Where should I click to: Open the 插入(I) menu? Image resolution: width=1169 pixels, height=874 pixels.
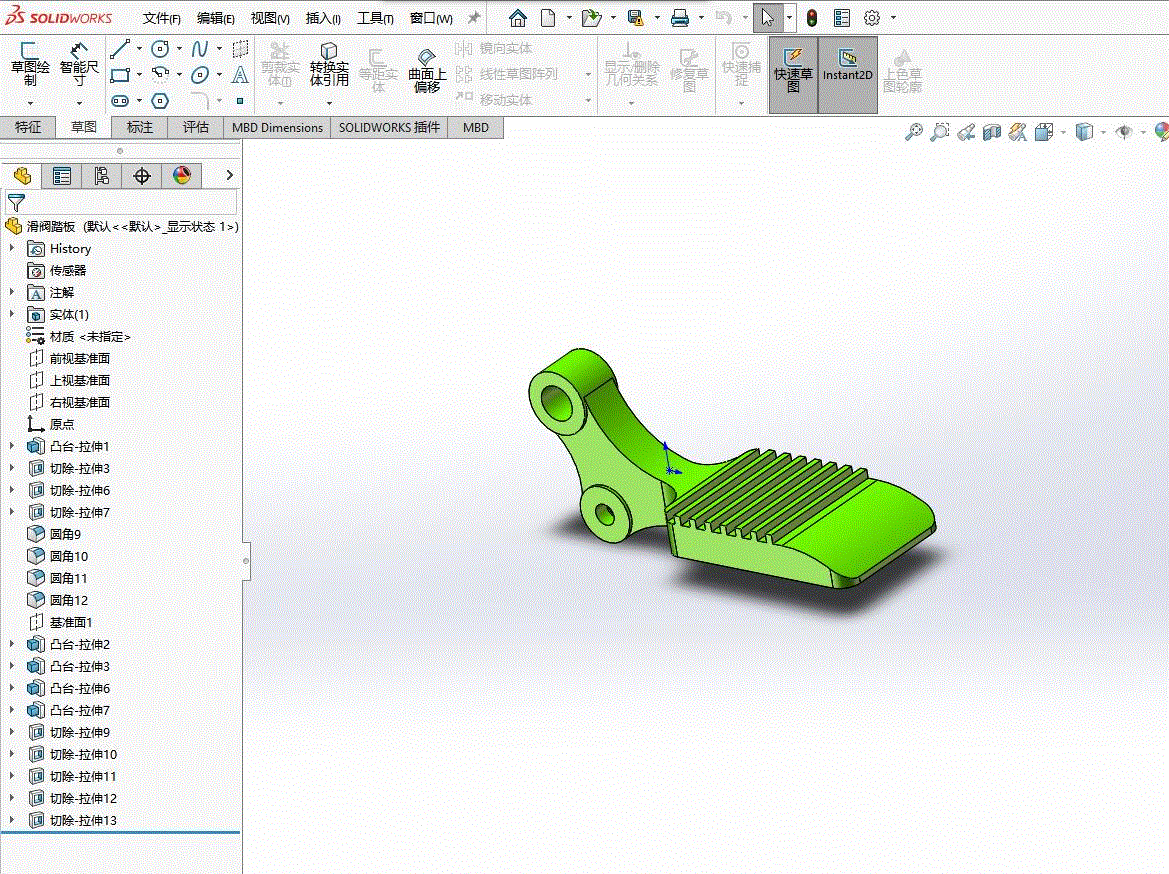tap(323, 18)
